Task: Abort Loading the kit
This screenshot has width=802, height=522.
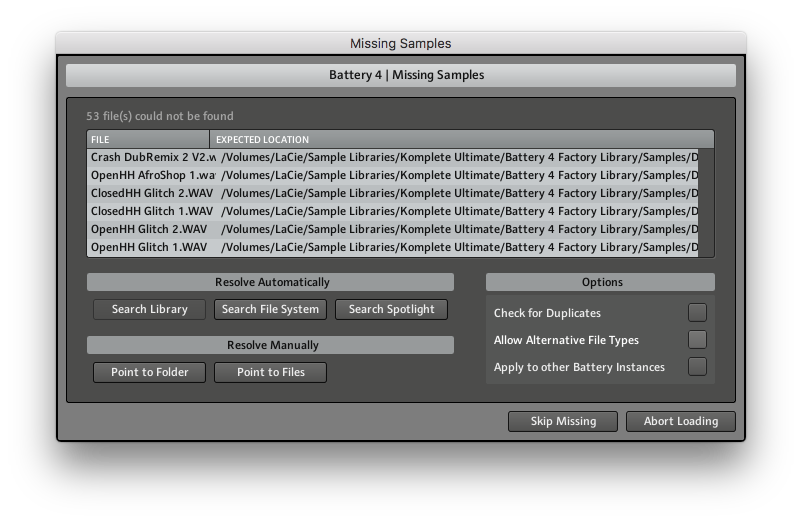Action: (681, 421)
